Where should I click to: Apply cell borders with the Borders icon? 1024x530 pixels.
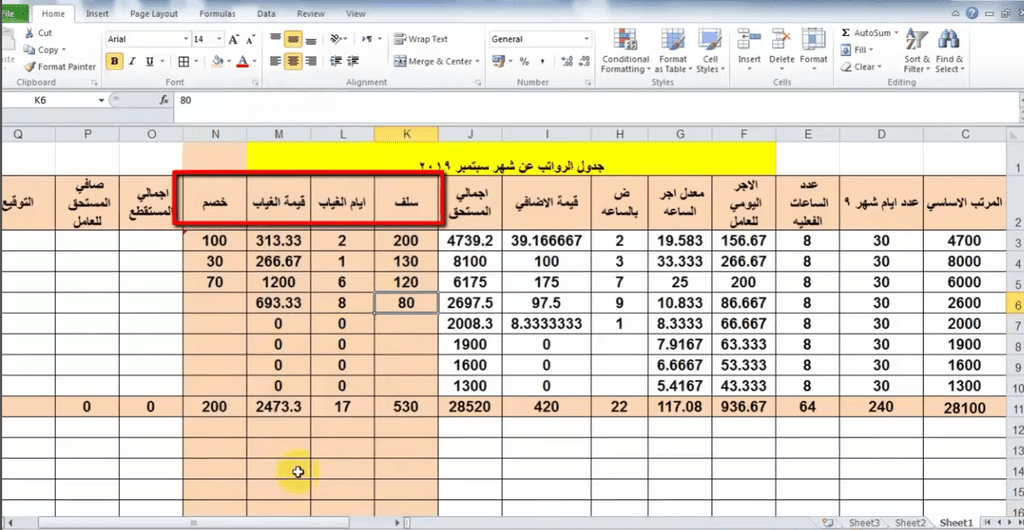point(184,61)
